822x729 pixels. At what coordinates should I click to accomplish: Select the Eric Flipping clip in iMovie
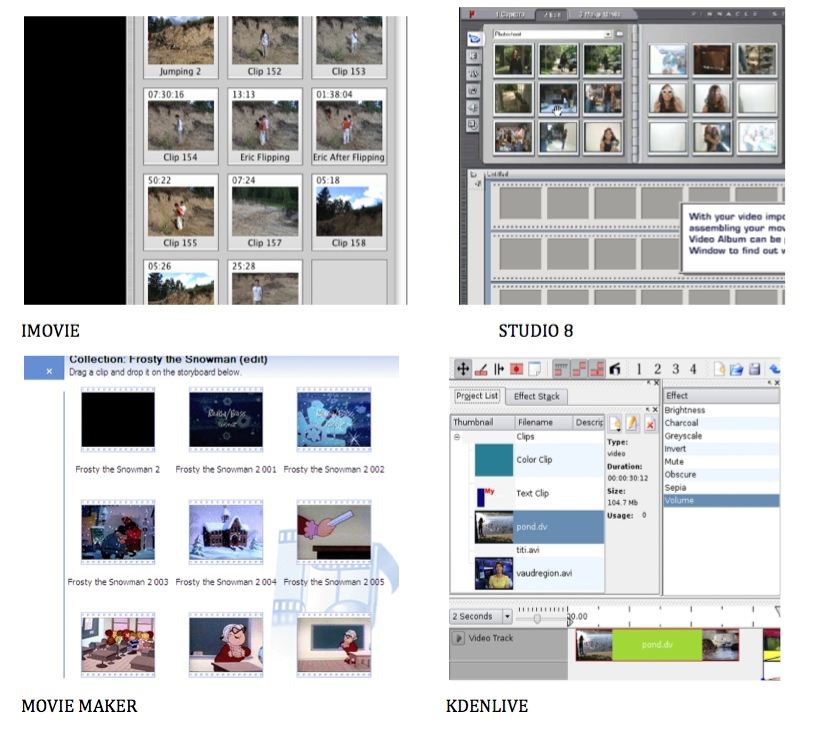pos(265,126)
